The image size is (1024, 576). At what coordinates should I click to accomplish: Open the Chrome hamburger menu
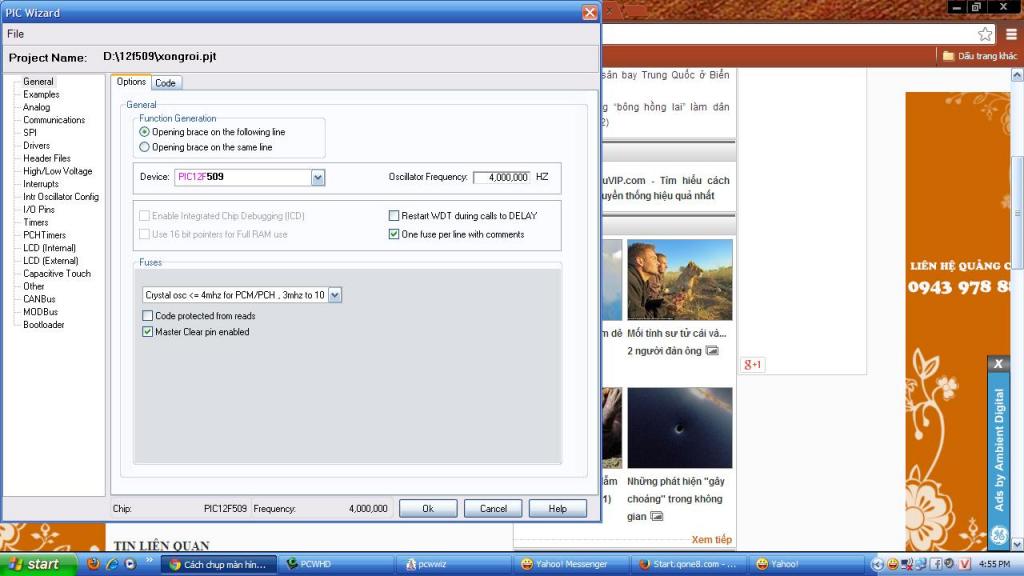(1011, 34)
